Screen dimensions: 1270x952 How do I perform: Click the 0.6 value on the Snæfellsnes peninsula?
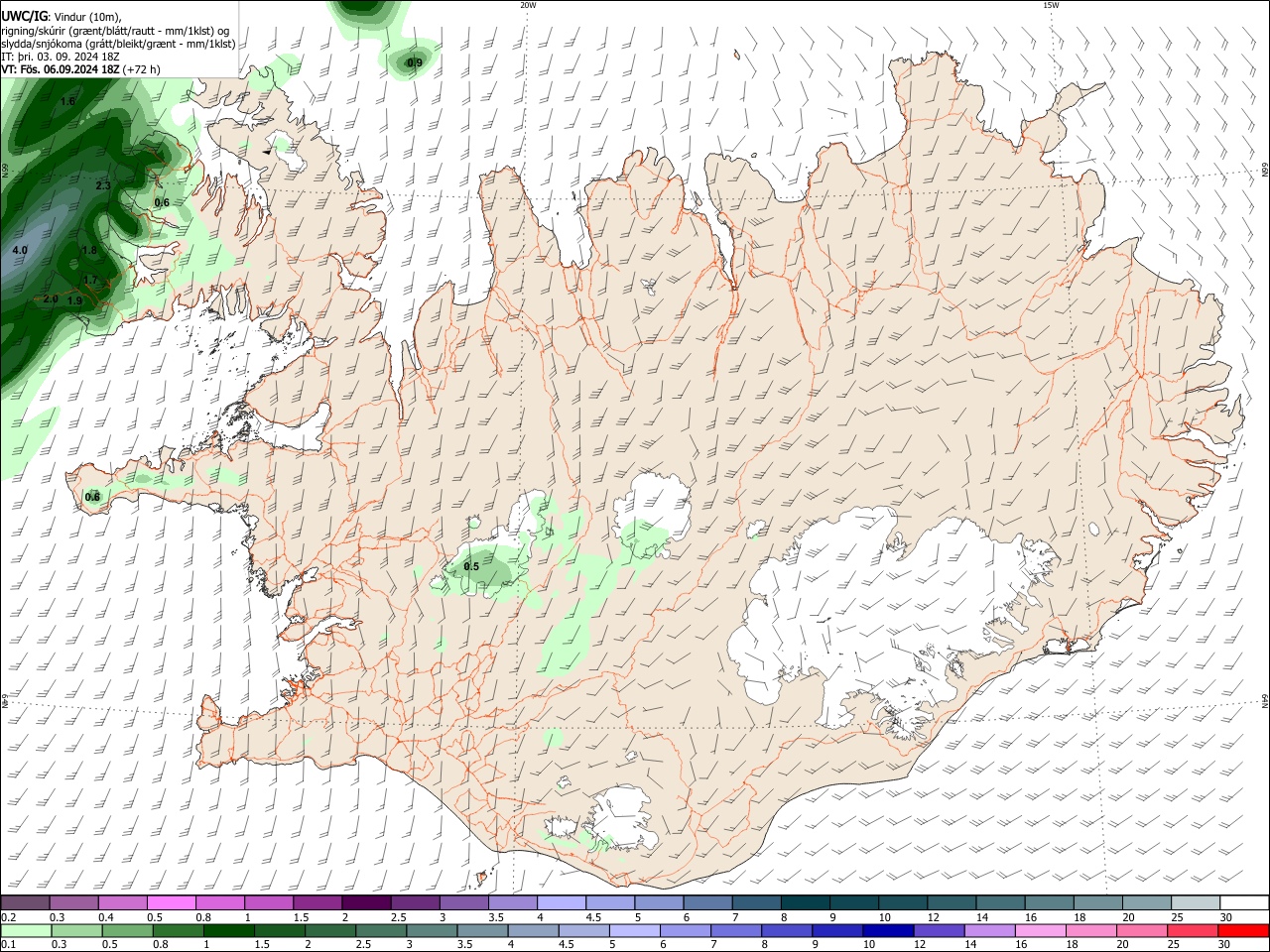click(92, 497)
